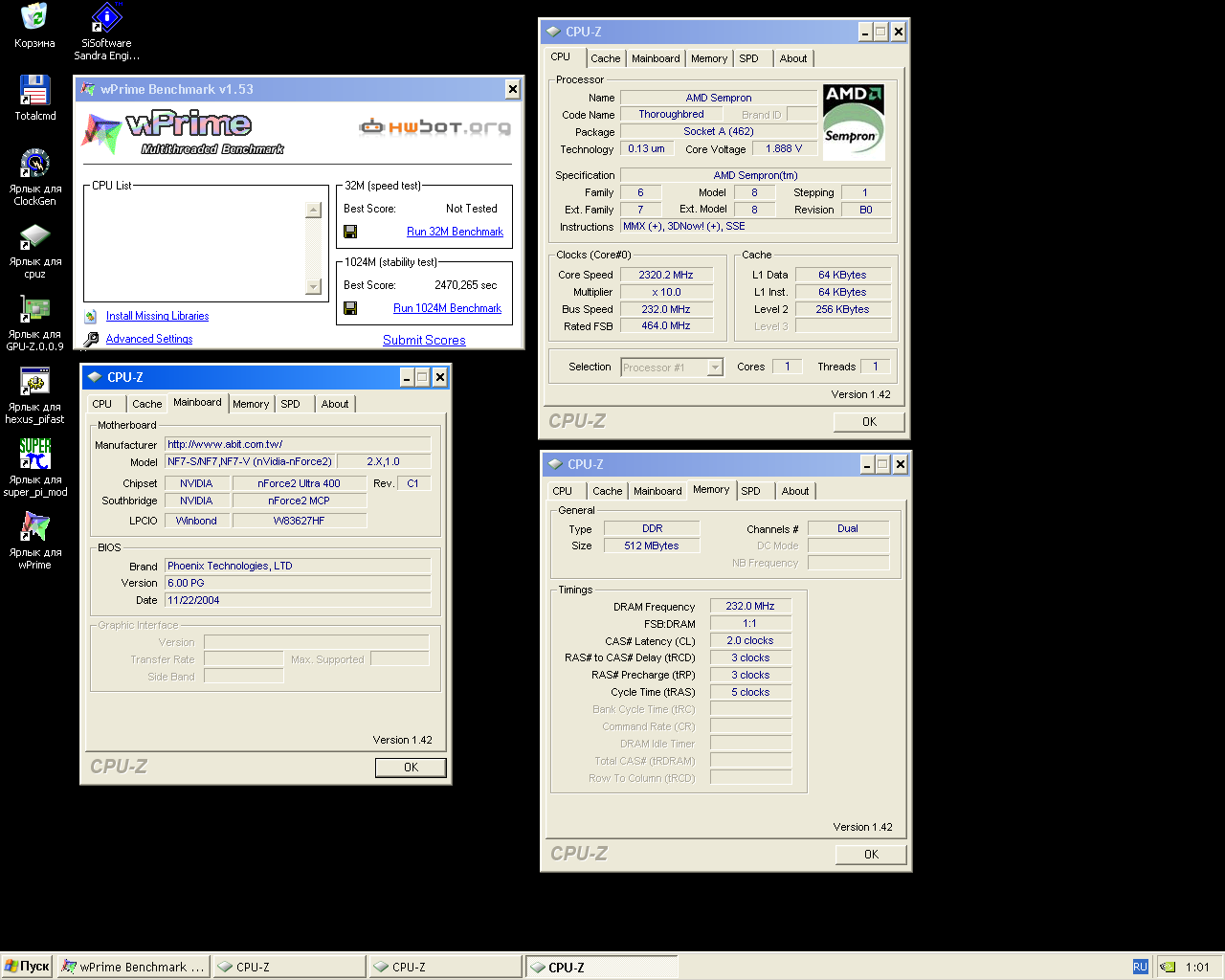
Task: Click the Submit Scores link
Action: (x=424, y=340)
